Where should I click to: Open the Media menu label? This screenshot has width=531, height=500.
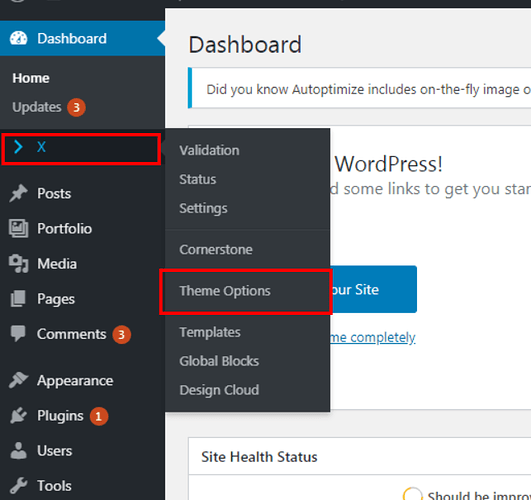57,264
